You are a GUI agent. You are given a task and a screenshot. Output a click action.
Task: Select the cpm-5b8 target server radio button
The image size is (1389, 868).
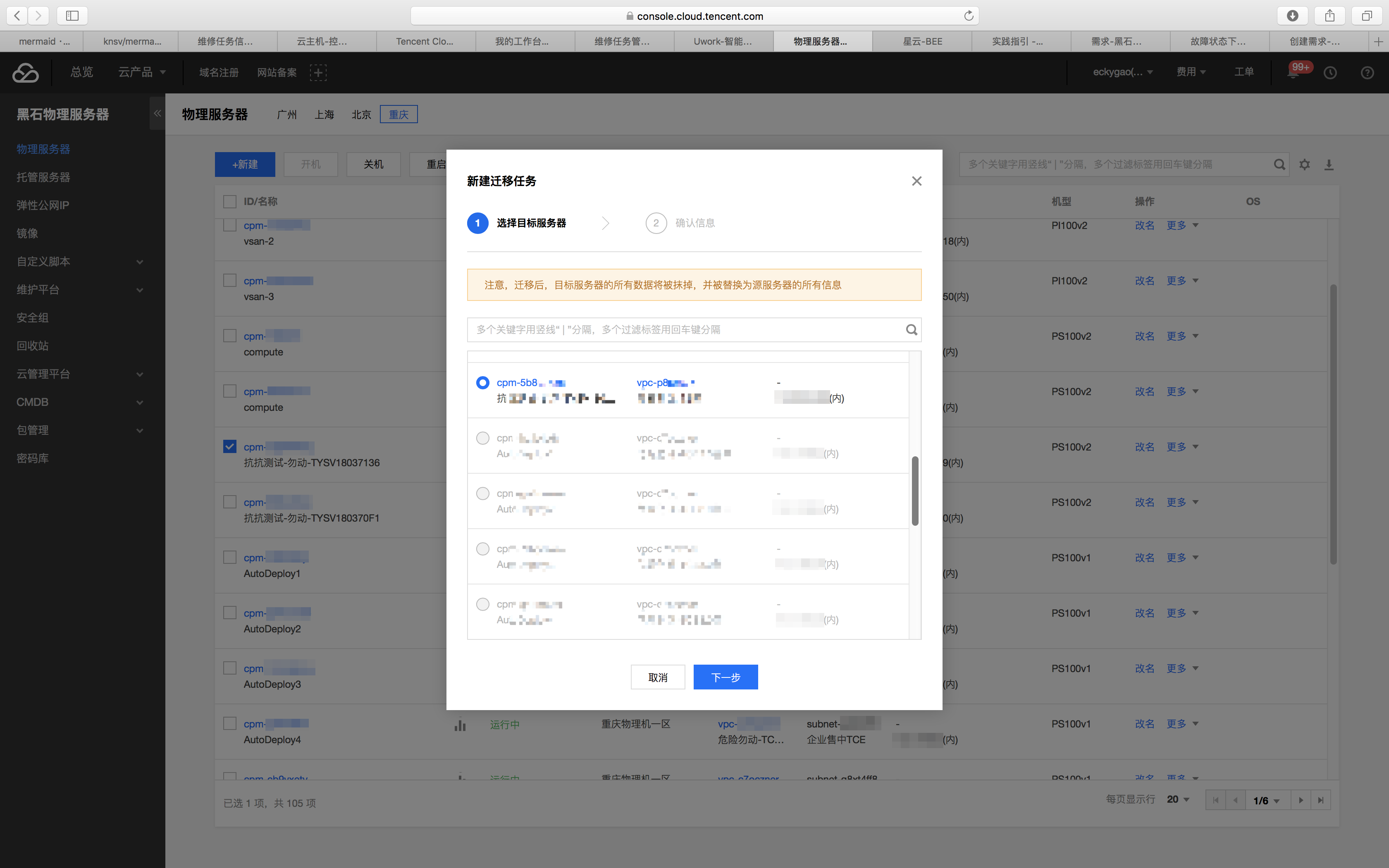pos(483,383)
